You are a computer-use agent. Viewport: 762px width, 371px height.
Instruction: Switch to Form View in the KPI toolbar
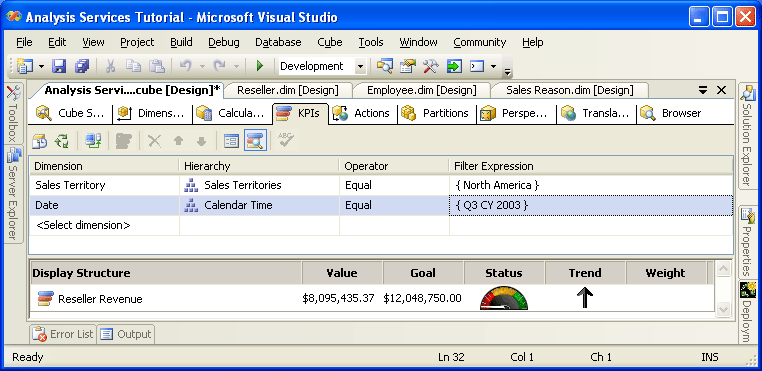tap(231, 141)
